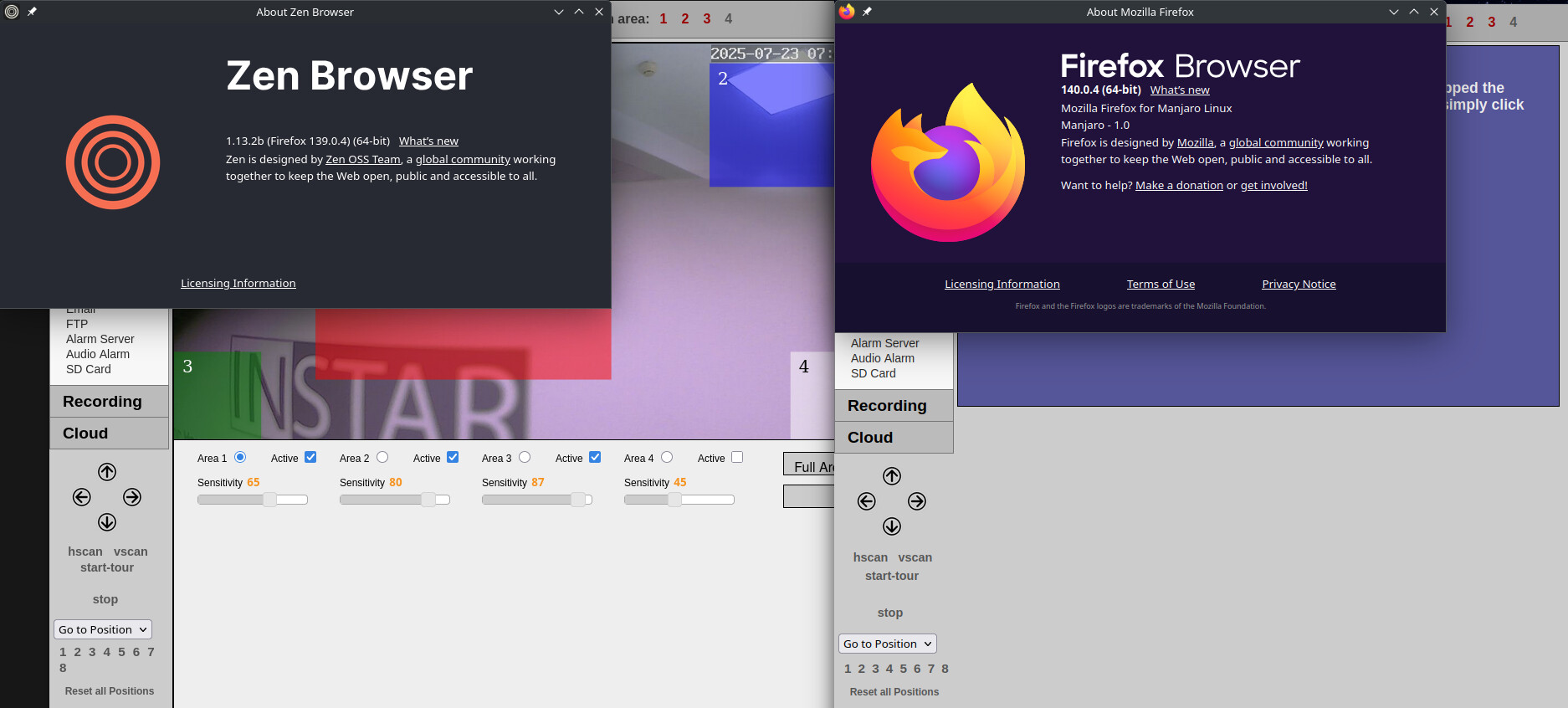This screenshot has width=1568, height=708.
Task: Click blue area 2 overlay on video
Action: click(771, 124)
